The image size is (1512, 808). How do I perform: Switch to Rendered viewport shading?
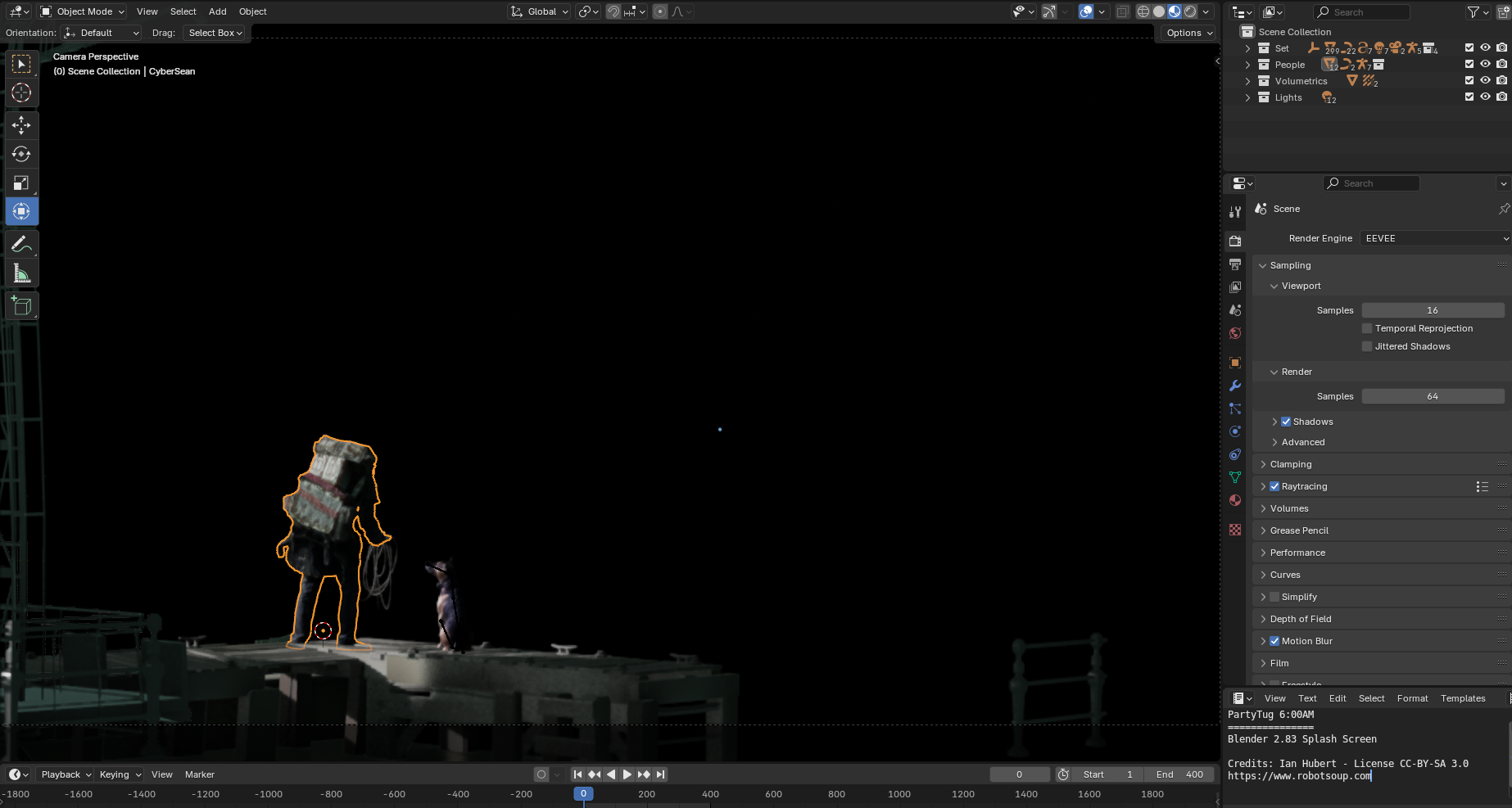pyautogui.click(x=1190, y=11)
